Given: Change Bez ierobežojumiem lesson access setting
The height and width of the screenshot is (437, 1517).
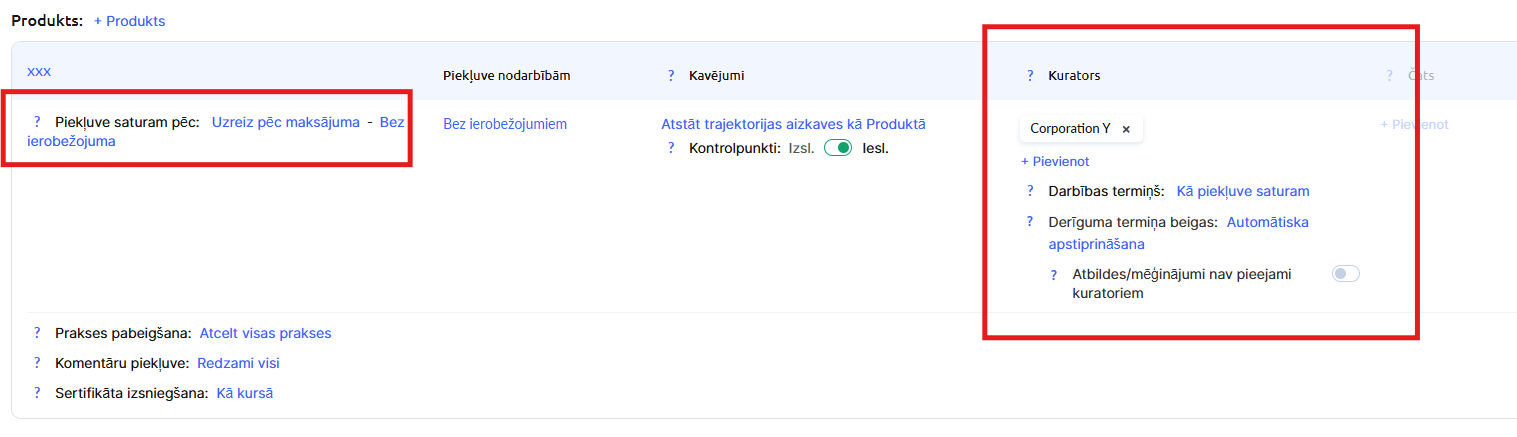Looking at the screenshot, I should [x=504, y=124].
